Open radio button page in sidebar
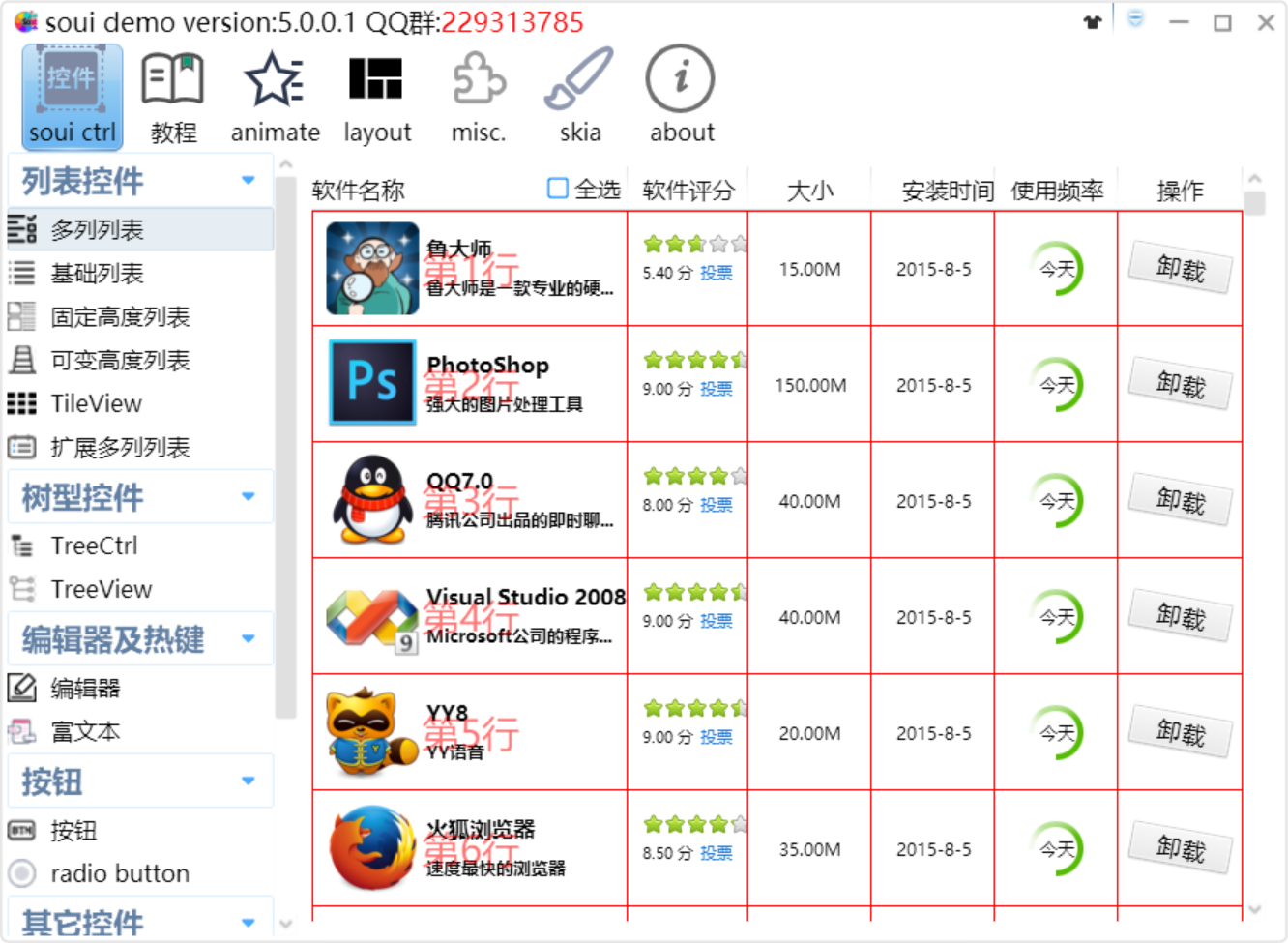1288x943 pixels. coord(140,873)
